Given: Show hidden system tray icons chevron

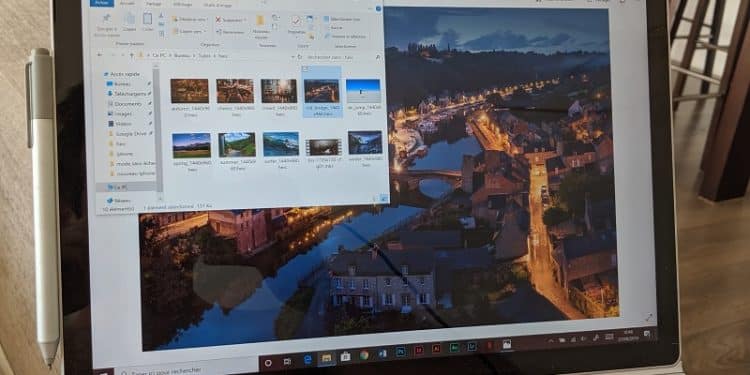Looking at the screenshot, I should pyautogui.click(x=551, y=341).
